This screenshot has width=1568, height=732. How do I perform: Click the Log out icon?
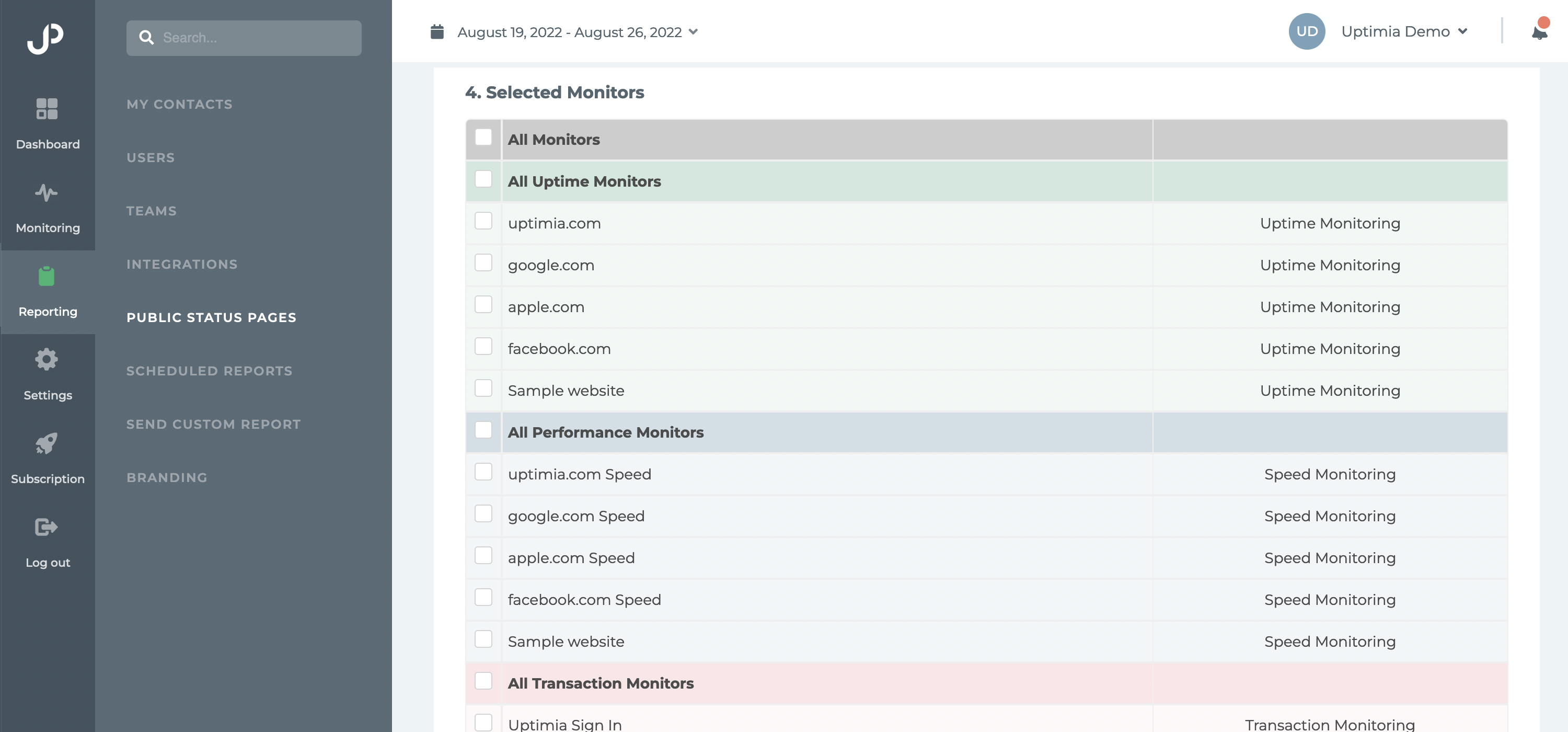tap(47, 527)
